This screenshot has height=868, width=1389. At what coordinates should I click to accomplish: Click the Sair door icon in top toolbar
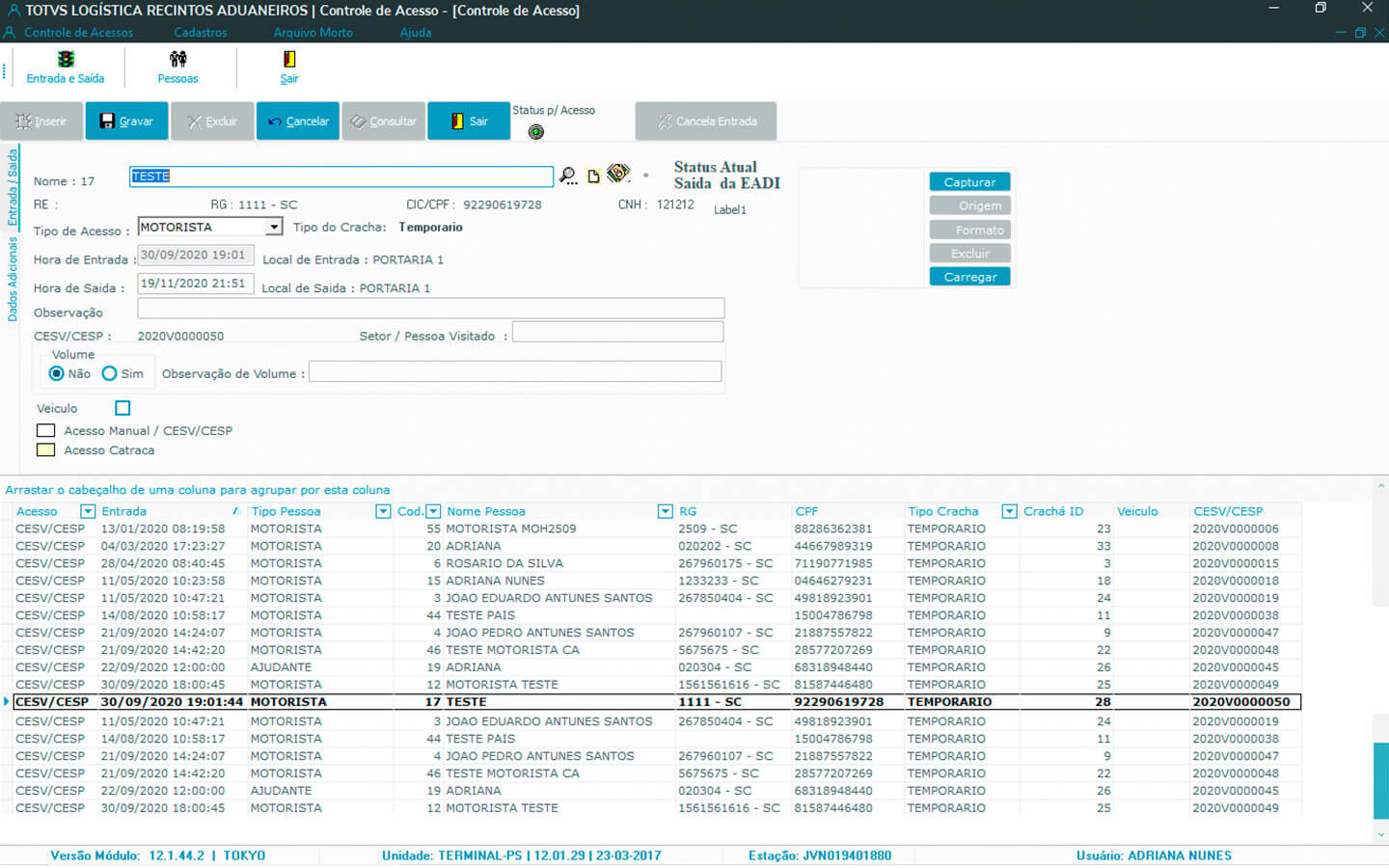[x=289, y=60]
